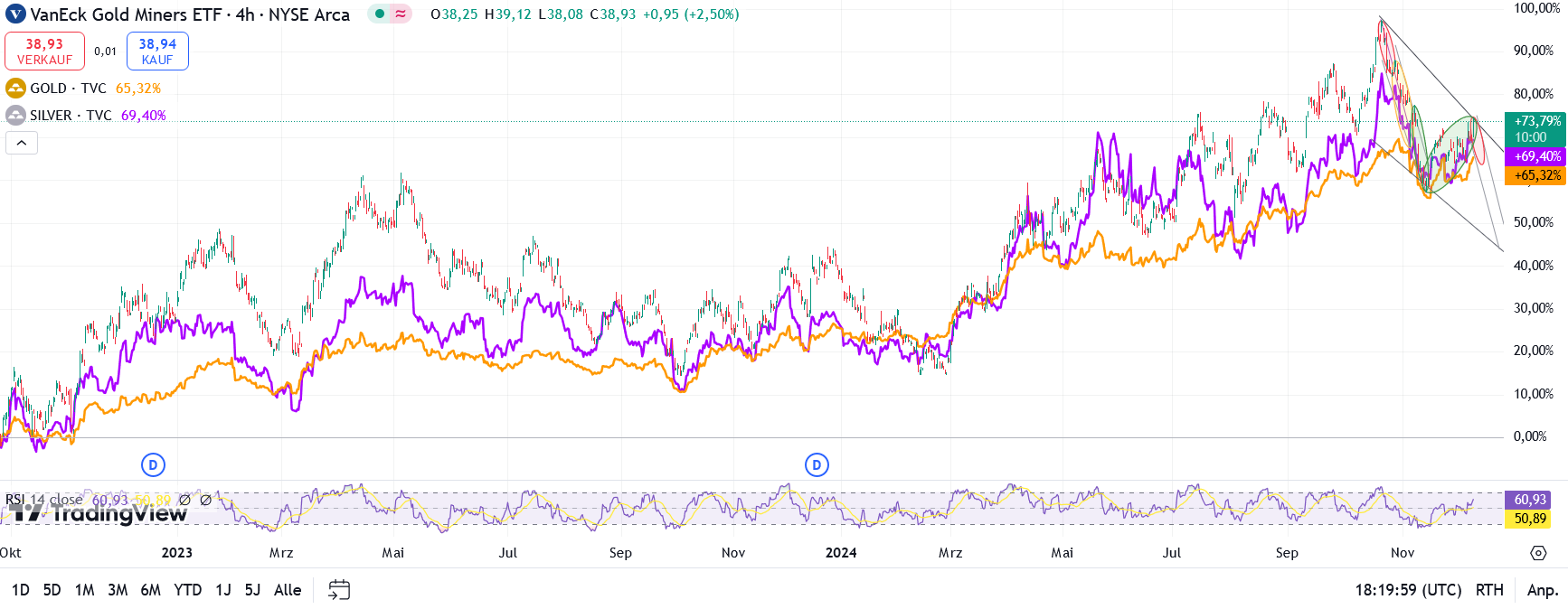This screenshot has width=1568, height=609.
Task: Click the 65,32% value beside GOLD
Action: point(138,89)
